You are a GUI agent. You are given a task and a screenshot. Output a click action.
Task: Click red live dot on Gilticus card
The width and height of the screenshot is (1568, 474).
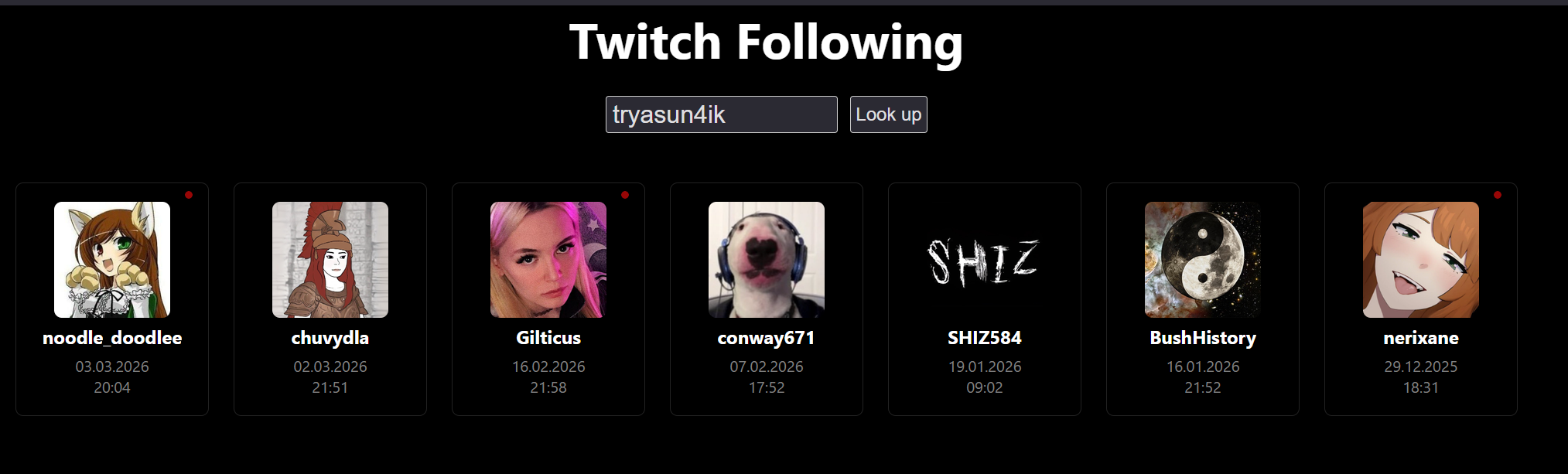625,195
